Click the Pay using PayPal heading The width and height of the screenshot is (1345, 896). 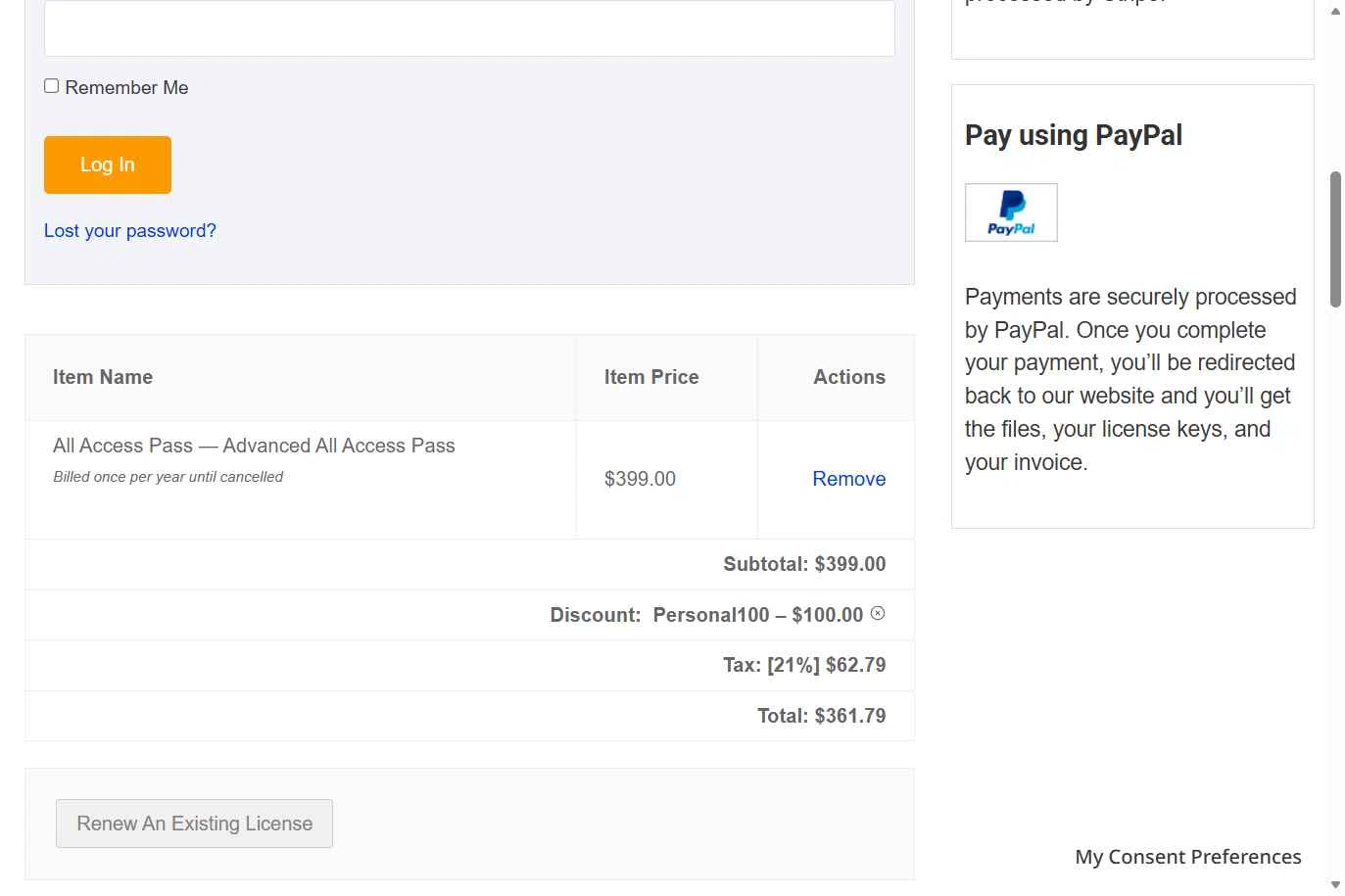point(1074,135)
